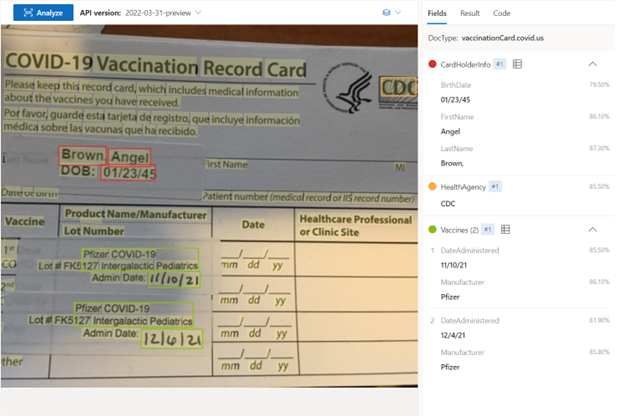
Task: Open the layers icon dropdown above document
Action: pyautogui.click(x=392, y=13)
